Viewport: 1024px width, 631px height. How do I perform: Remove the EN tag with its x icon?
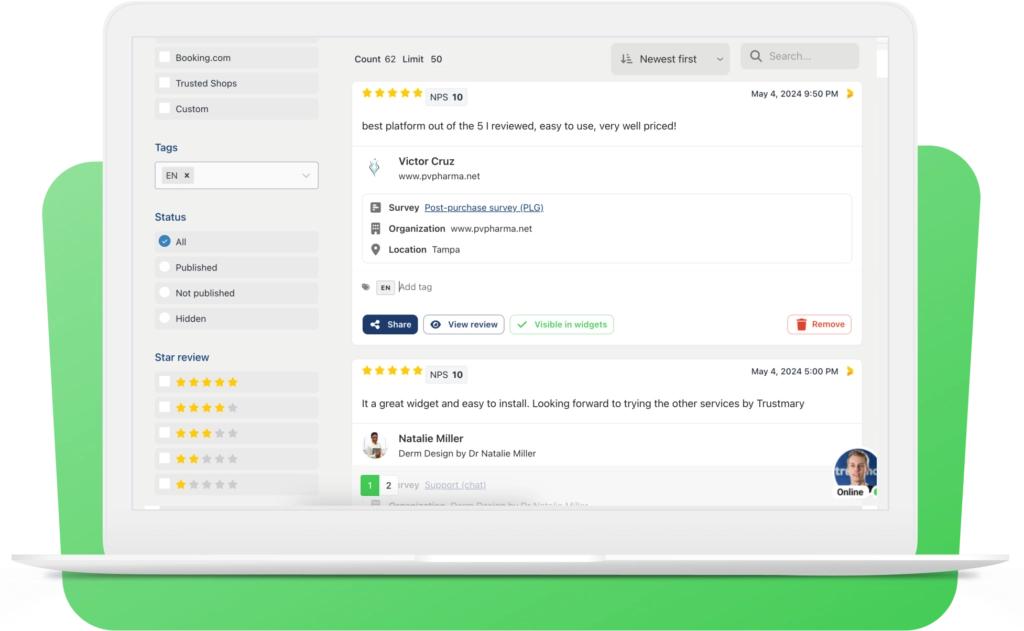point(187,175)
